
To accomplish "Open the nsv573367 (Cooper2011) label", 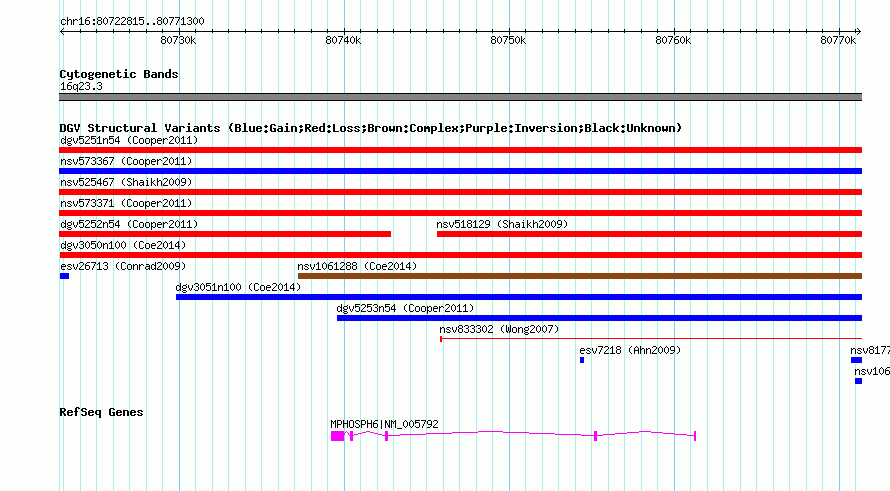I will click(126, 161).
